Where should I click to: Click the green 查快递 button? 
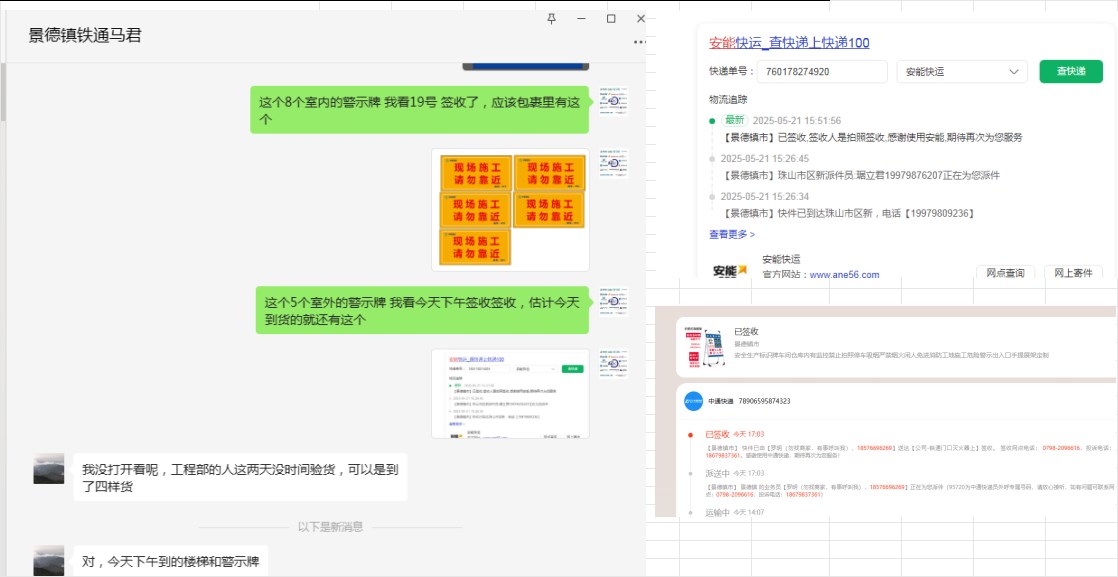coord(1071,71)
